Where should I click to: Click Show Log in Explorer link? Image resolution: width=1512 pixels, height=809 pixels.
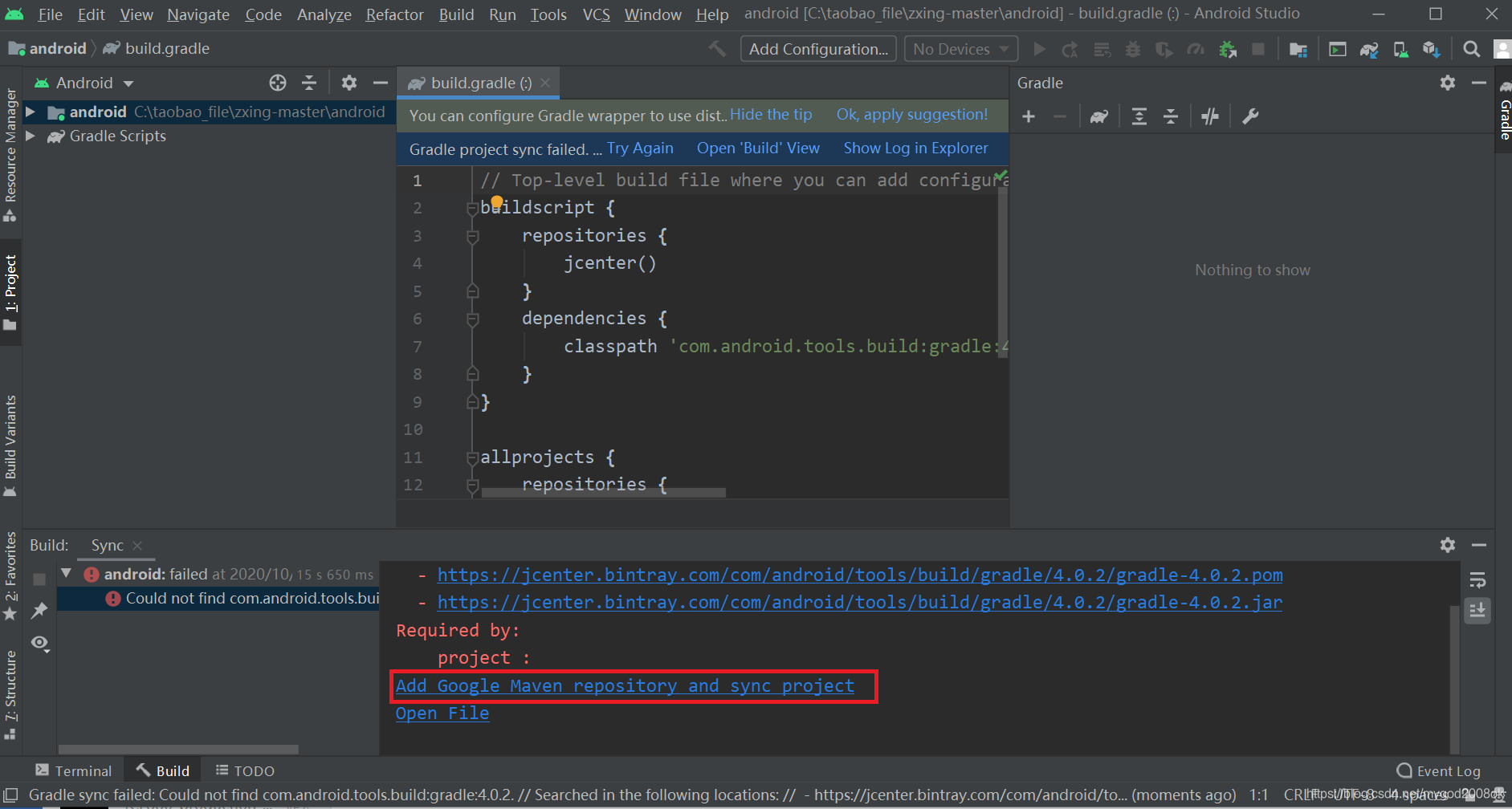pyautogui.click(x=915, y=148)
